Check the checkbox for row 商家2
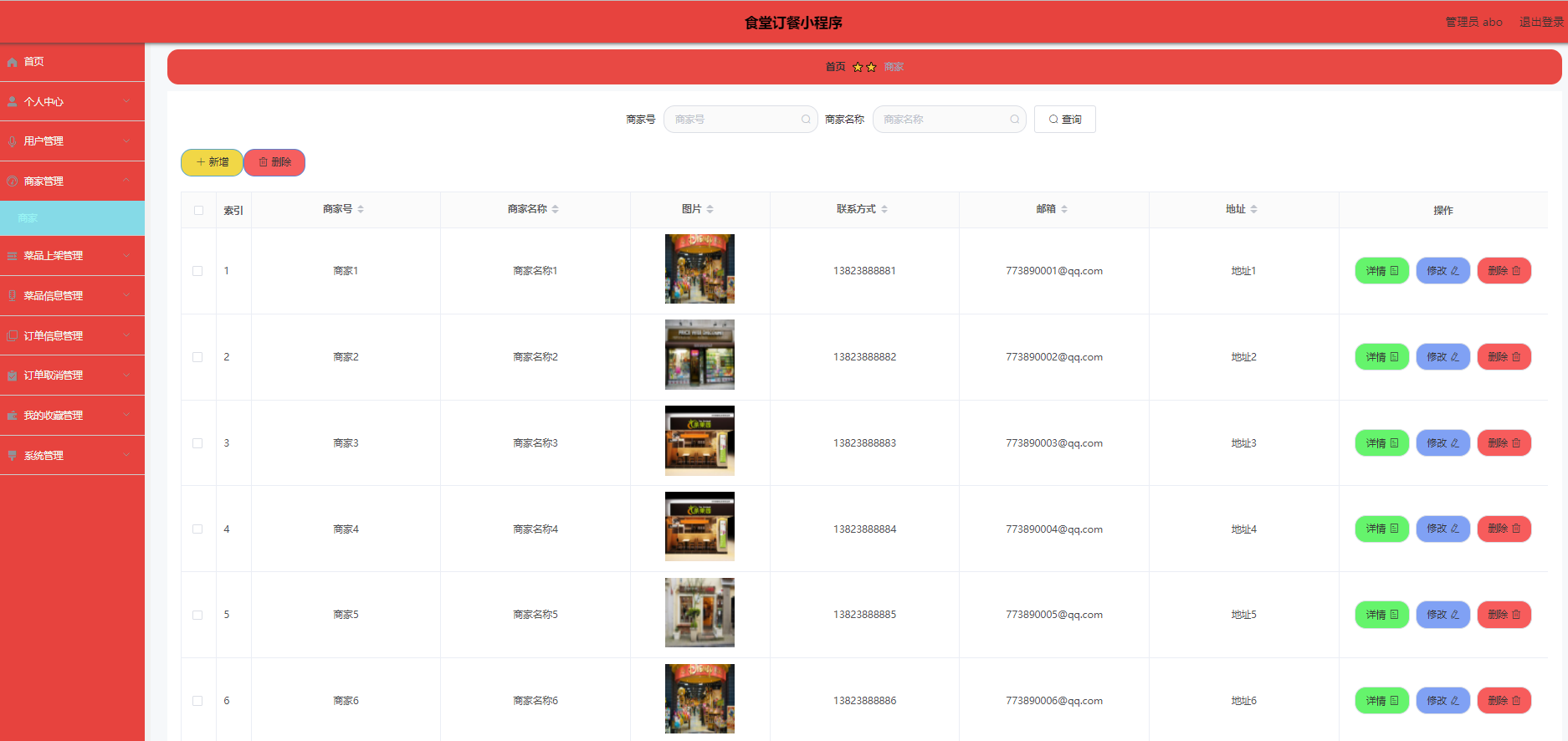The height and width of the screenshot is (741, 1568). pyautogui.click(x=197, y=357)
